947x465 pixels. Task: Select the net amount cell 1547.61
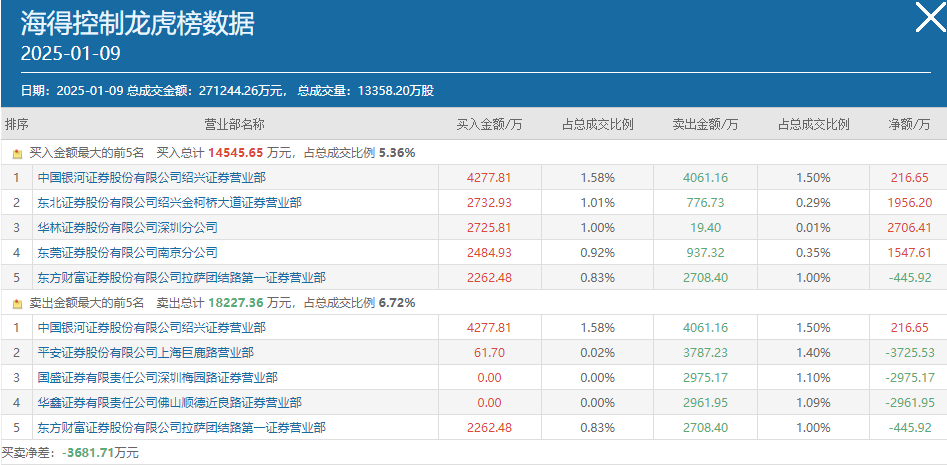pos(910,252)
